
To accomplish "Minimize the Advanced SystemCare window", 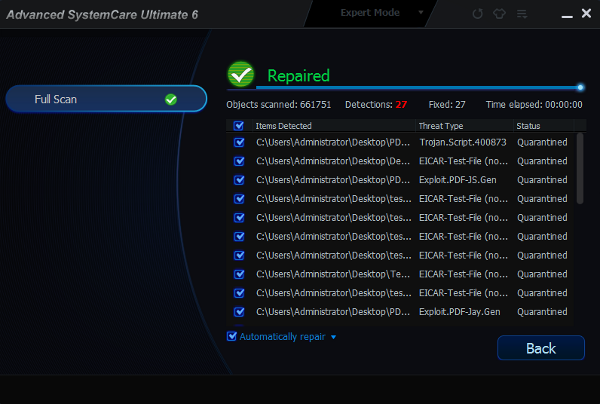I will 567,16.
